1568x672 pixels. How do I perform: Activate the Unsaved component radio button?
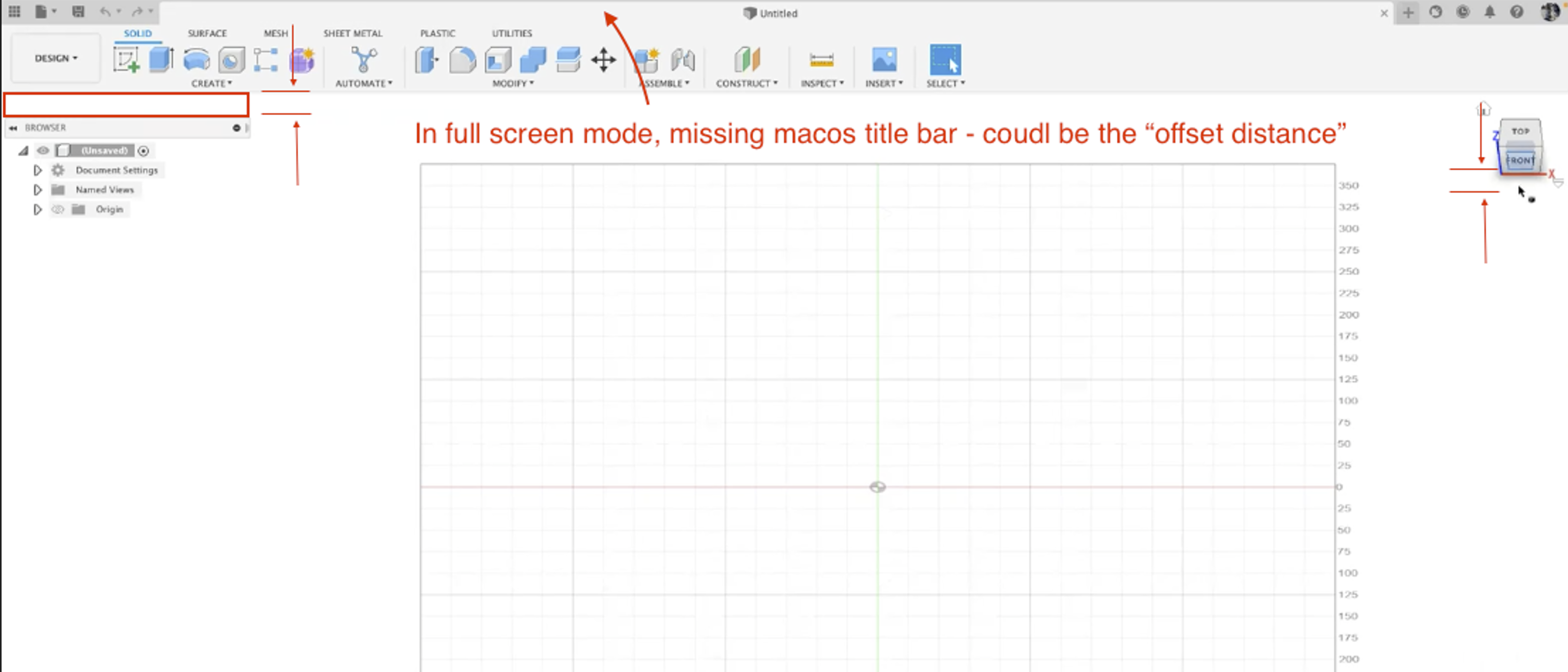pyautogui.click(x=144, y=151)
